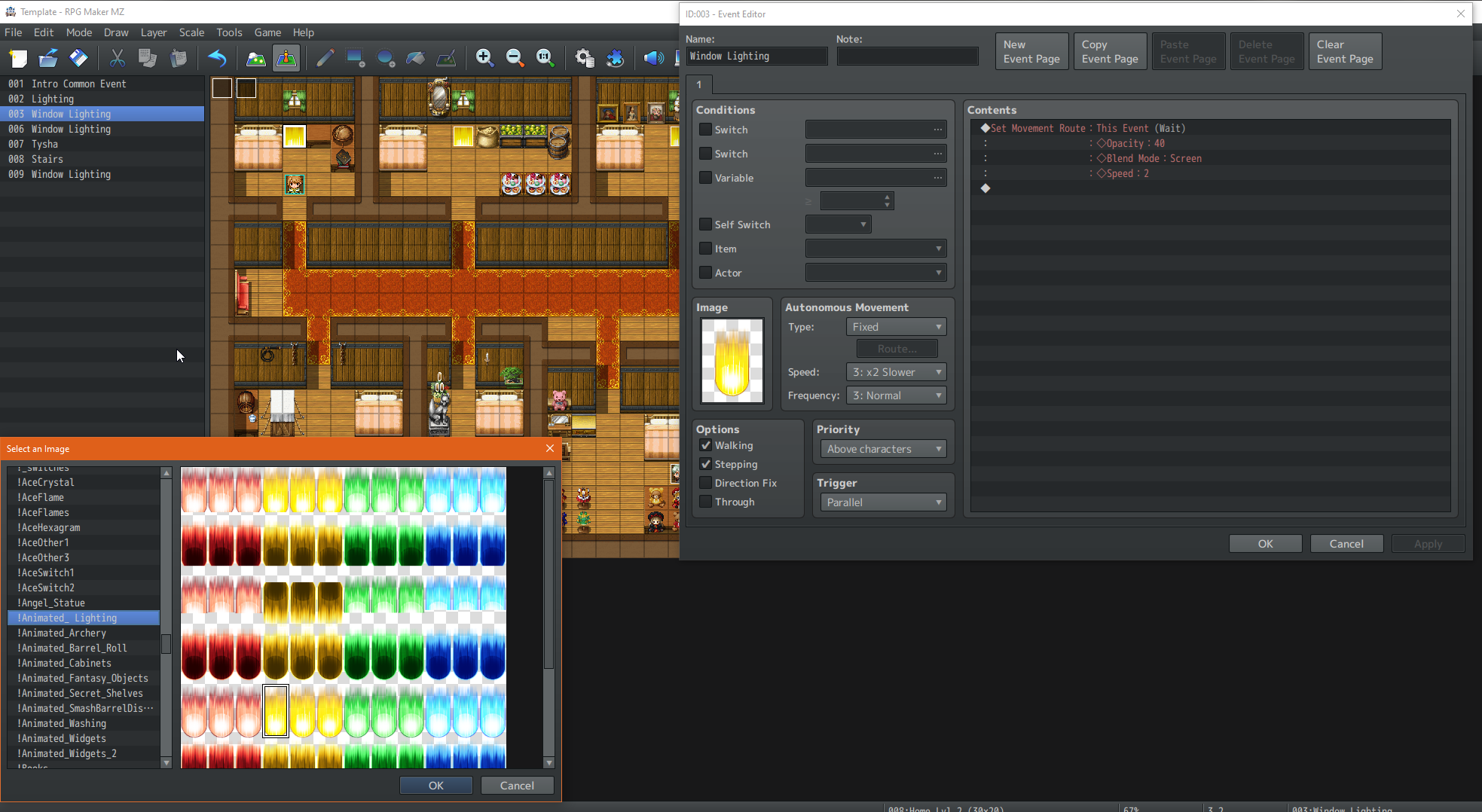This screenshot has height=812, width=1482.
Task: Select the Rectangle drawing tool
Action: pyautogui.click(x=356, y=58)
